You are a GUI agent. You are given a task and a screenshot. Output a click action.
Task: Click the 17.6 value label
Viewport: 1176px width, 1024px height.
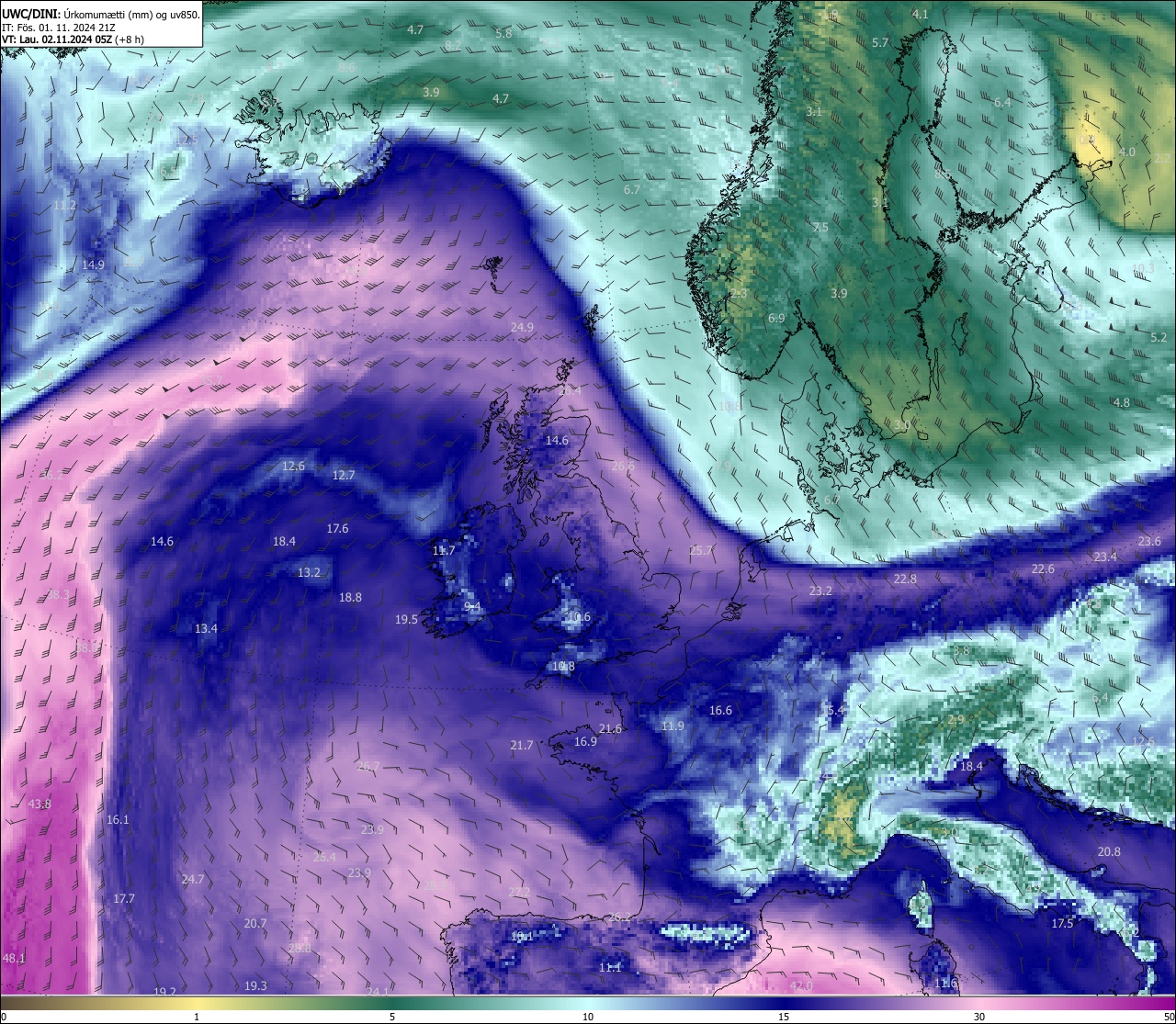pyautogui.click(x=337, y=529)
